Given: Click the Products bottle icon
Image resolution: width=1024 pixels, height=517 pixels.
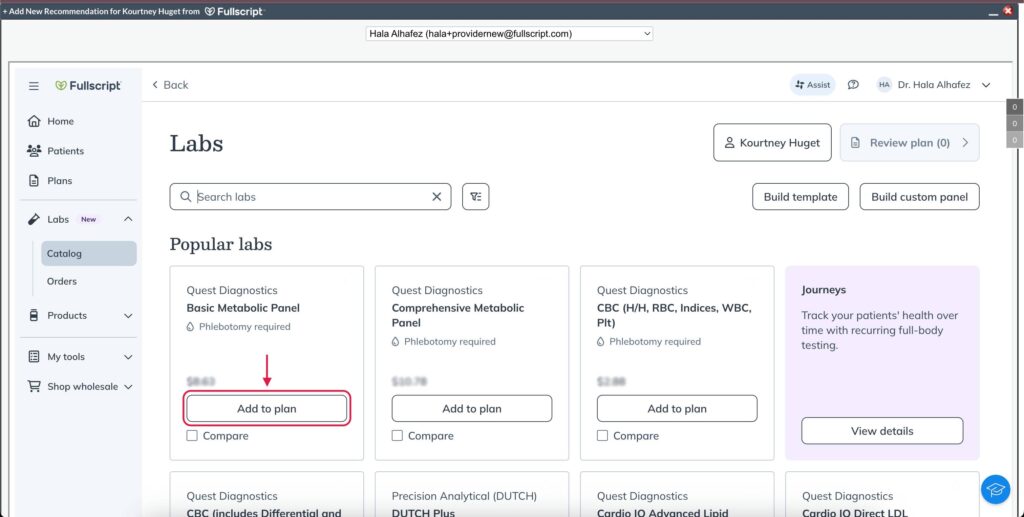Looking at the screenshot, I should (x=34, y=315).
